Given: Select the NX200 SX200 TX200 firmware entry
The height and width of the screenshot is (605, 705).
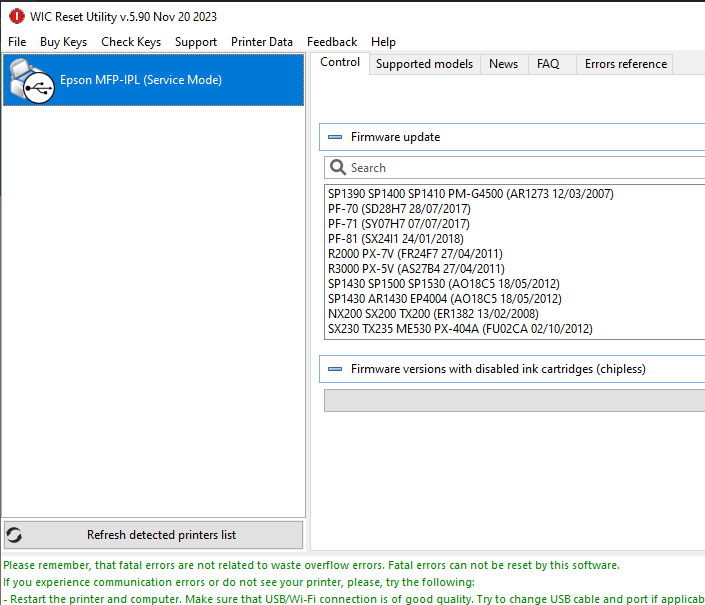Looking at the screenshot, I should click(x=433, y=314).
